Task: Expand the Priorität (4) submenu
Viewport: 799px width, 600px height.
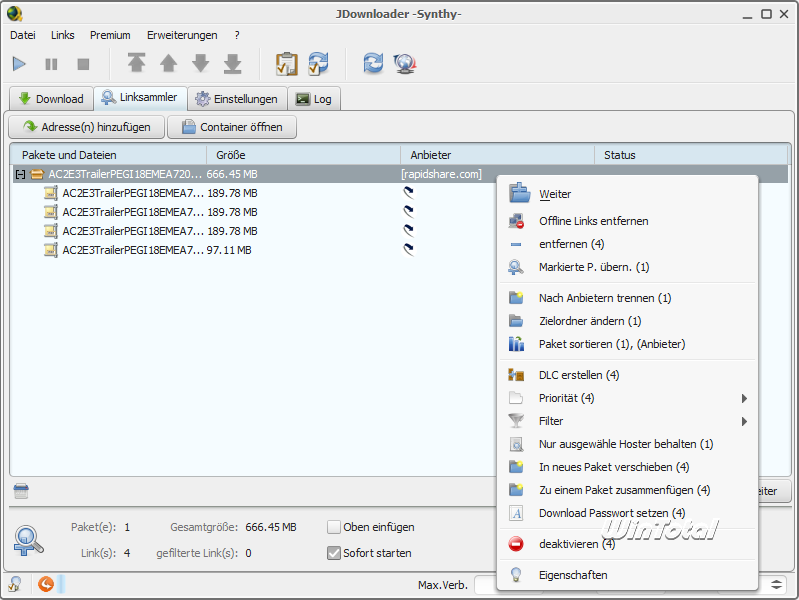Action: (627, 398)
